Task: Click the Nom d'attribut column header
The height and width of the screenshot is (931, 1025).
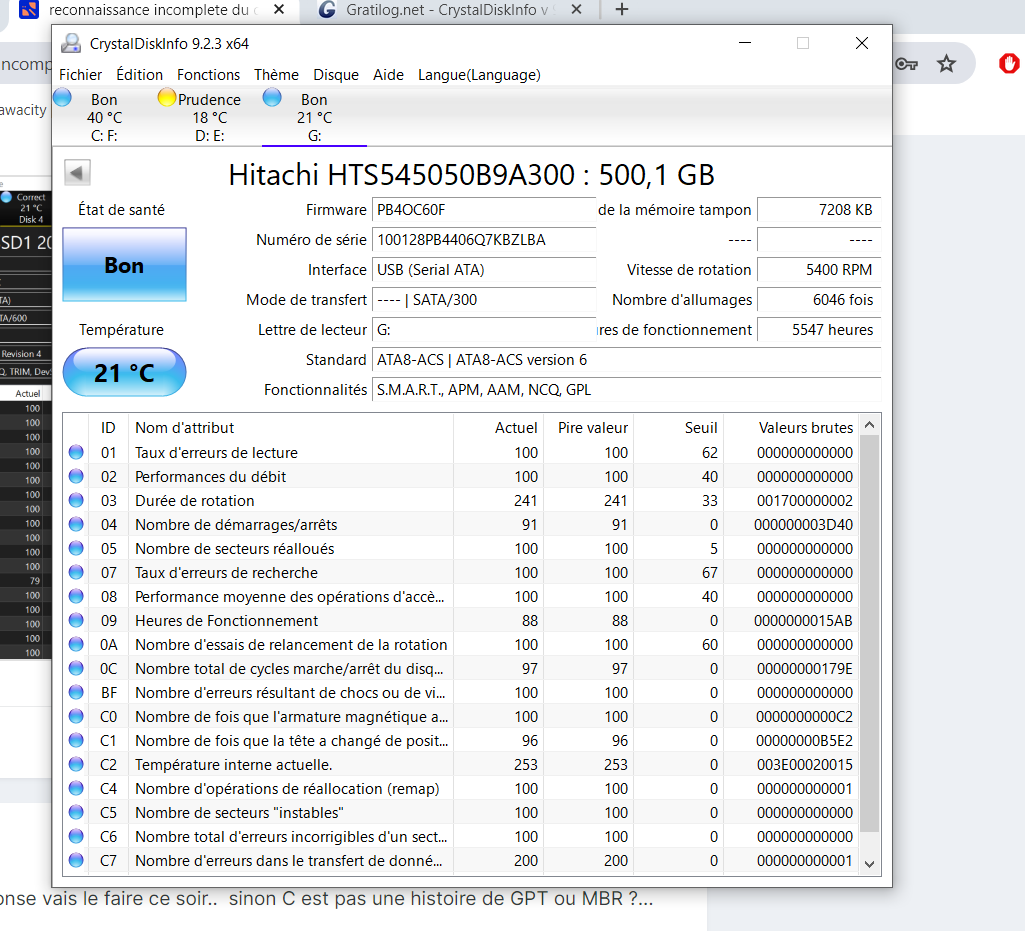Action: [x=291, y=428]
